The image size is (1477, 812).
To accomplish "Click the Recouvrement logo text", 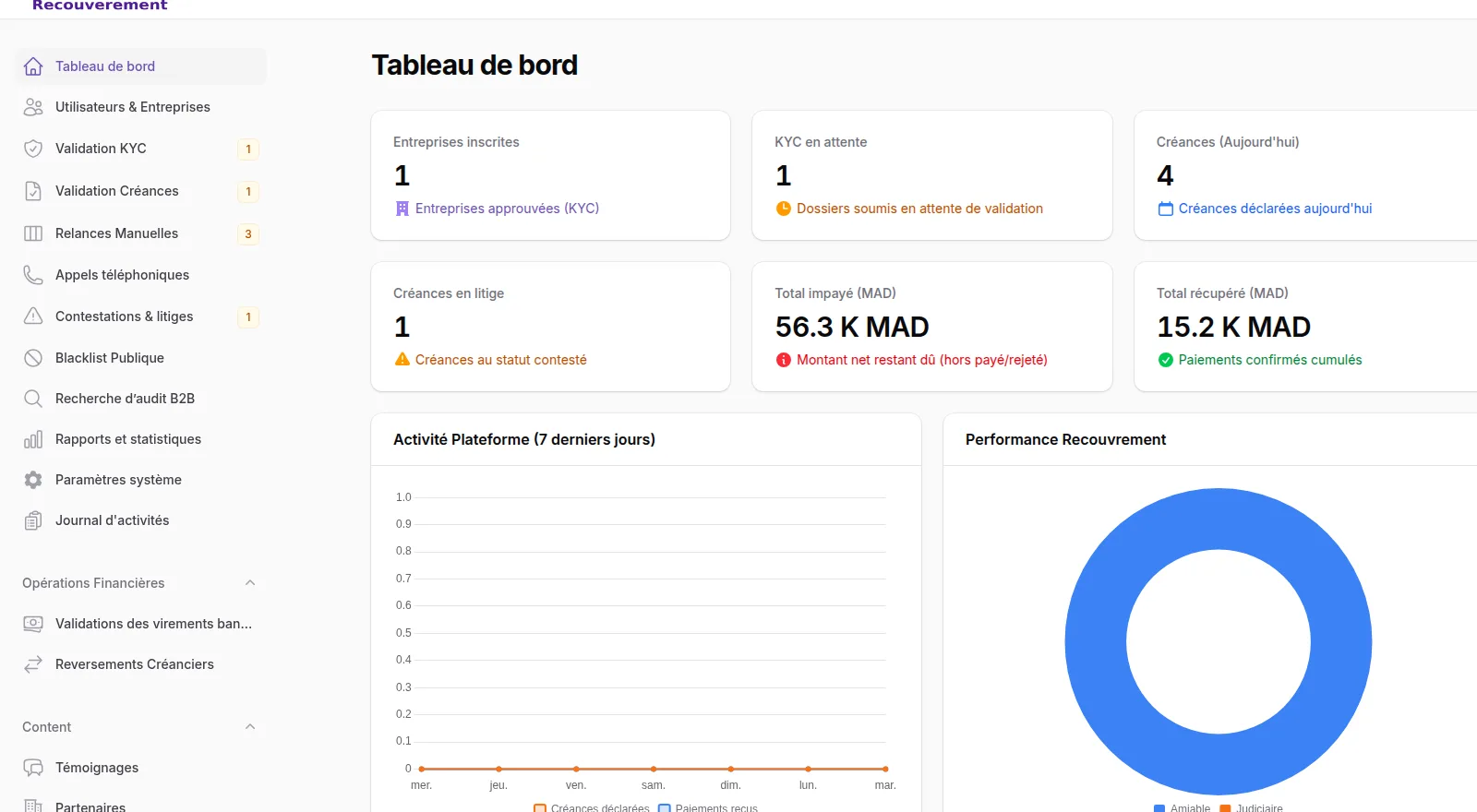I will click(100, 6).
